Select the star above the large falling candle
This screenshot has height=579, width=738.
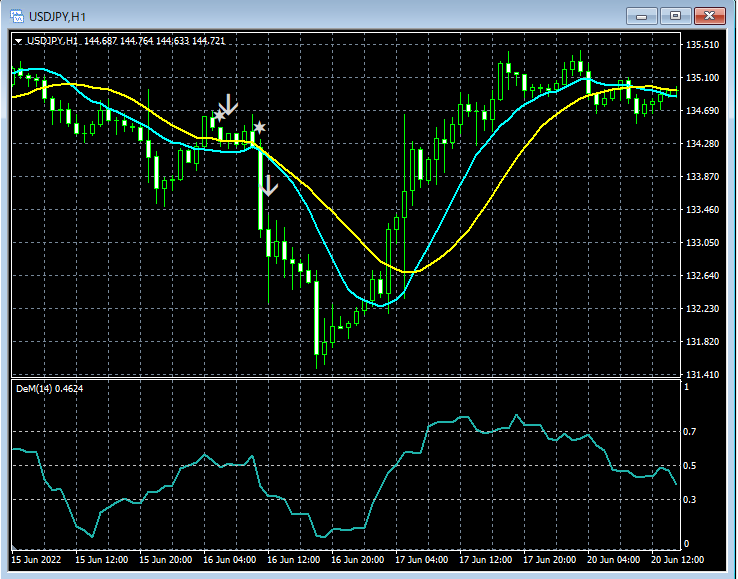coord(259,127)
